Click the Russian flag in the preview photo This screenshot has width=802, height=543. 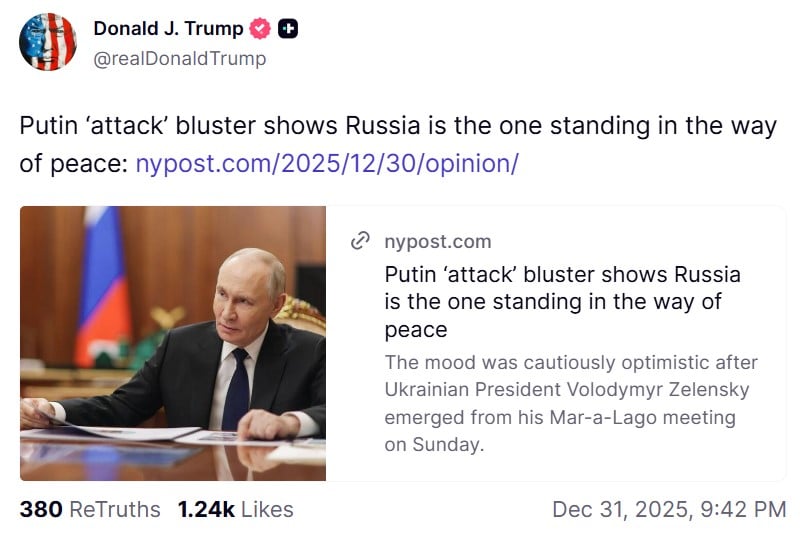click(x=102, y=285)
